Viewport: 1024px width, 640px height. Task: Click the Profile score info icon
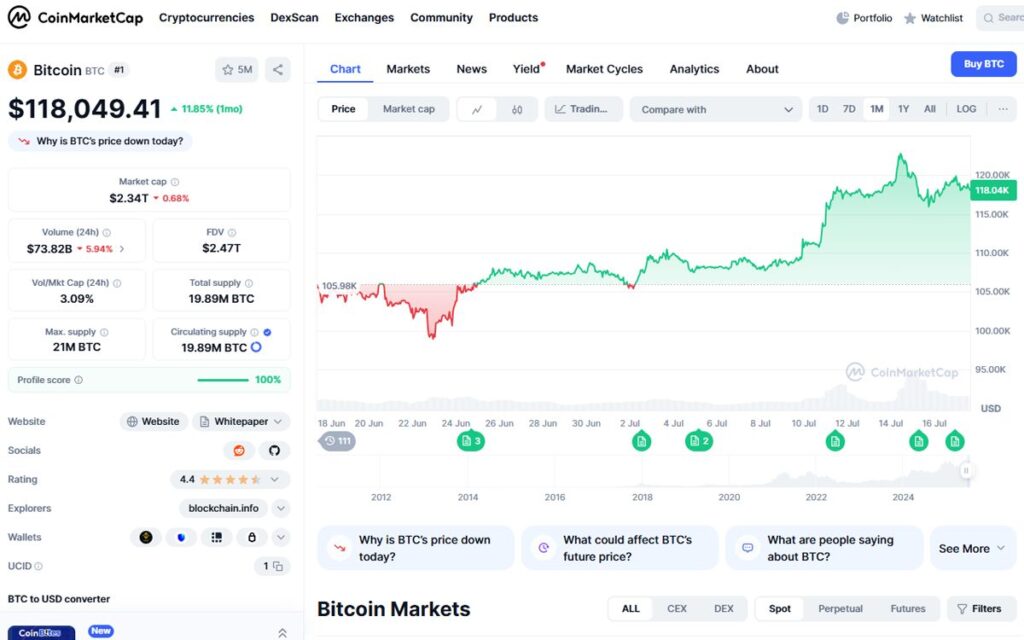pos(78,380)
